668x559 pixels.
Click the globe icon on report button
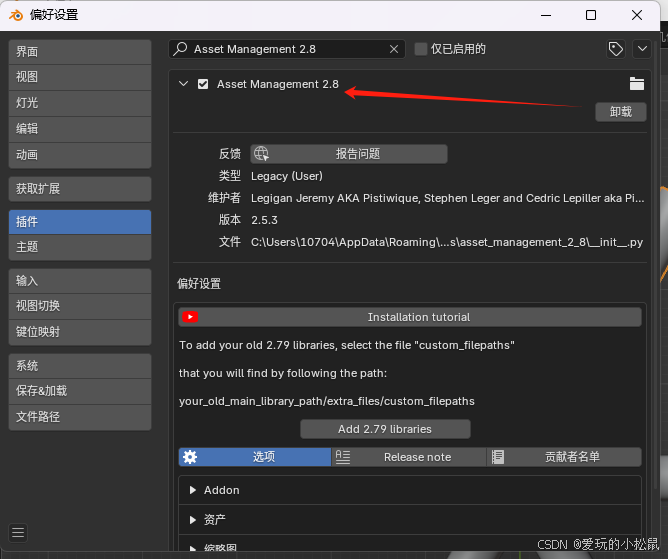tap(261, 154)
